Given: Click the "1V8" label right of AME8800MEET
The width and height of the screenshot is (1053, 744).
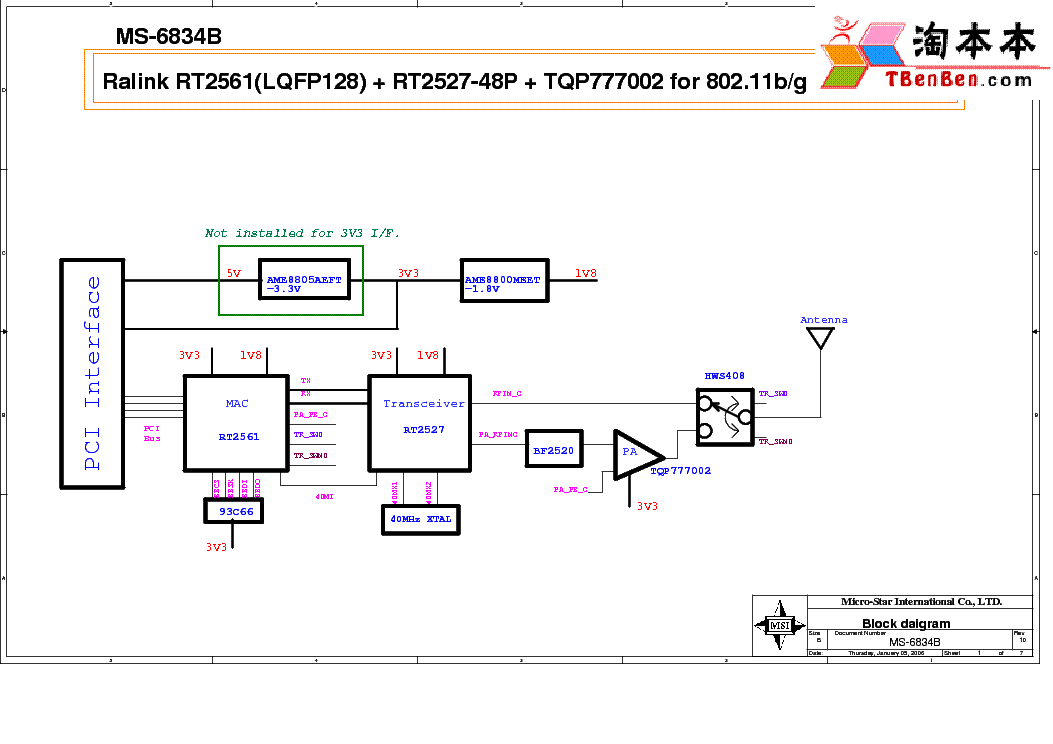Looking at the screenshot, I should click(x=586, y=273).
